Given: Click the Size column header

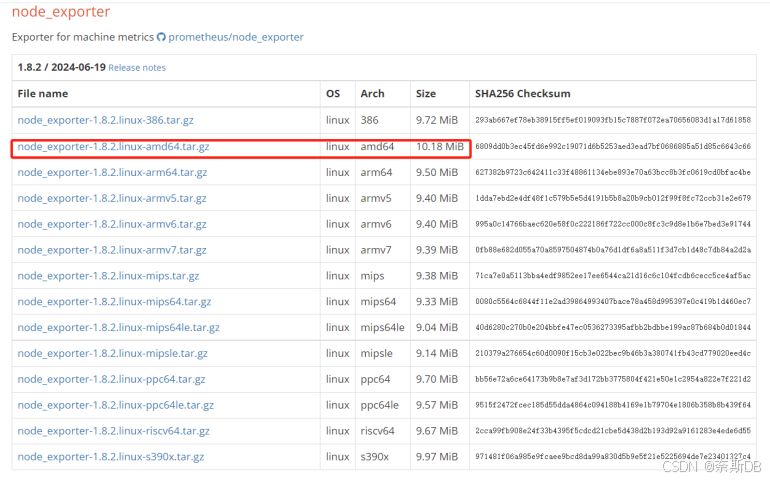Looking at the screenshot, I should [x=426, y=94].
